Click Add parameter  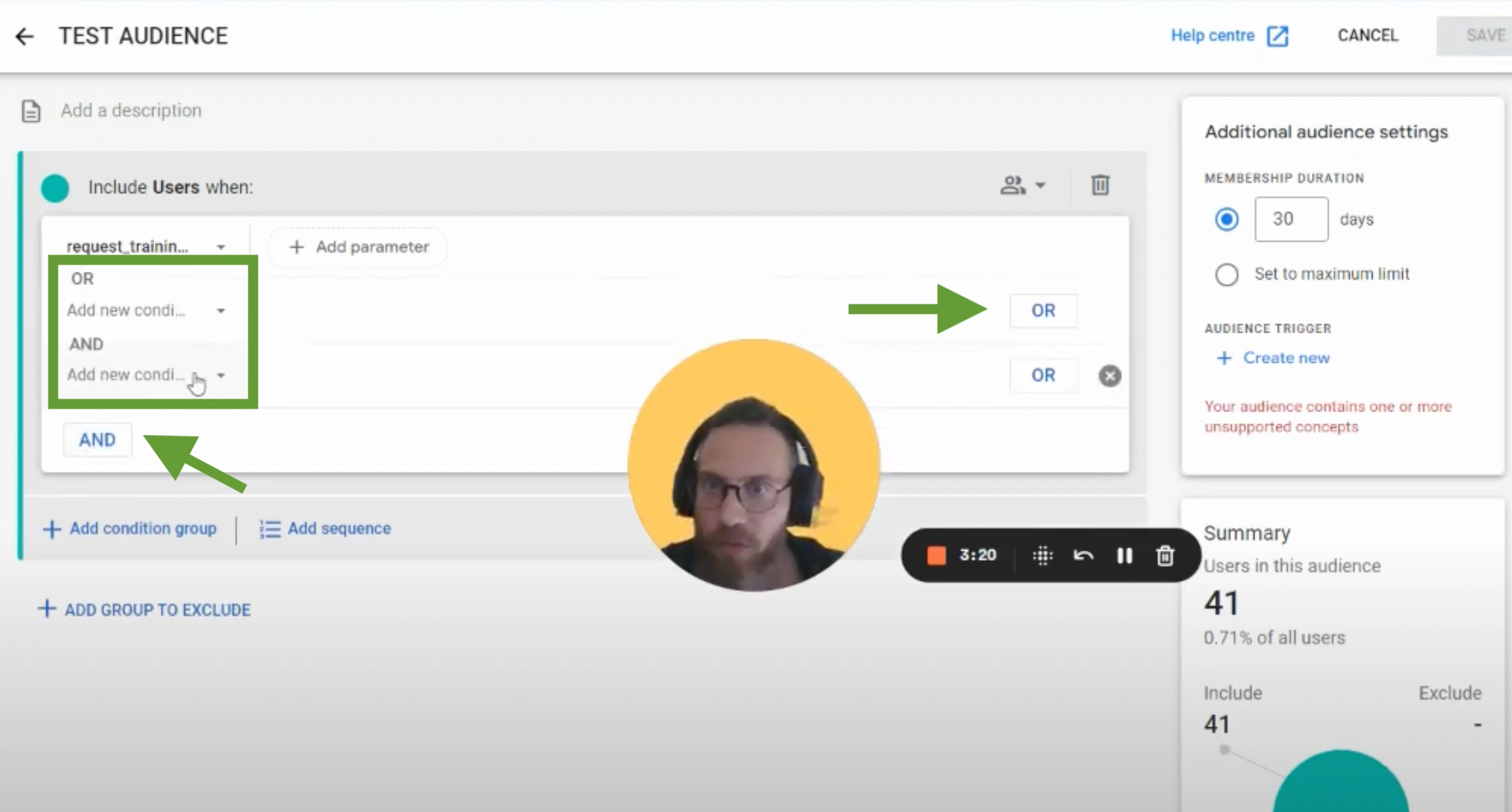click(359, 247)
